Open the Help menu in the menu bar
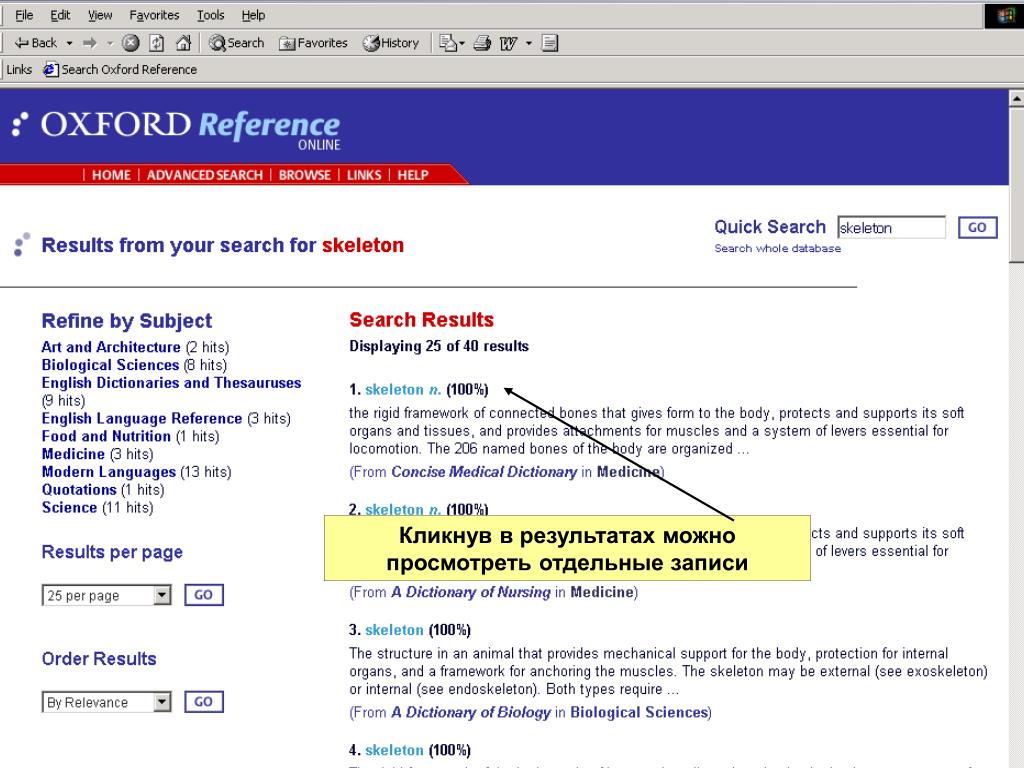This screenshot has width=1024, height=768. click(x=253, y=15)
